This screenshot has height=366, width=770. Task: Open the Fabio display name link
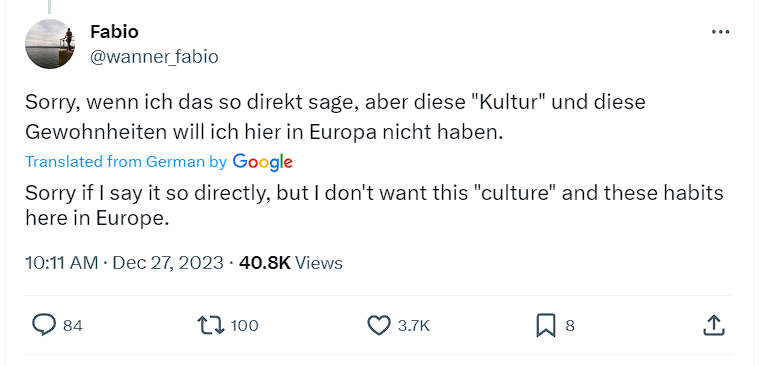114,32
